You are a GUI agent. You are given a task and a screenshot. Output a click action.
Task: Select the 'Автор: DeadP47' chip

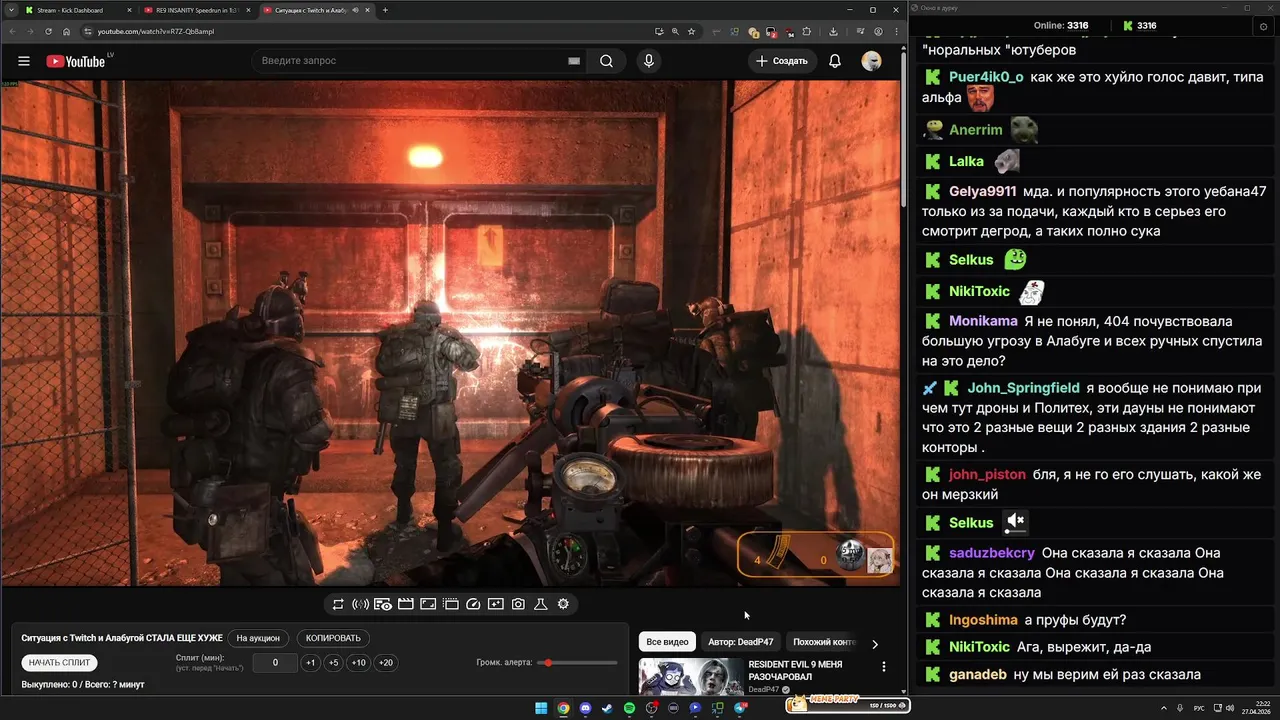740,642
